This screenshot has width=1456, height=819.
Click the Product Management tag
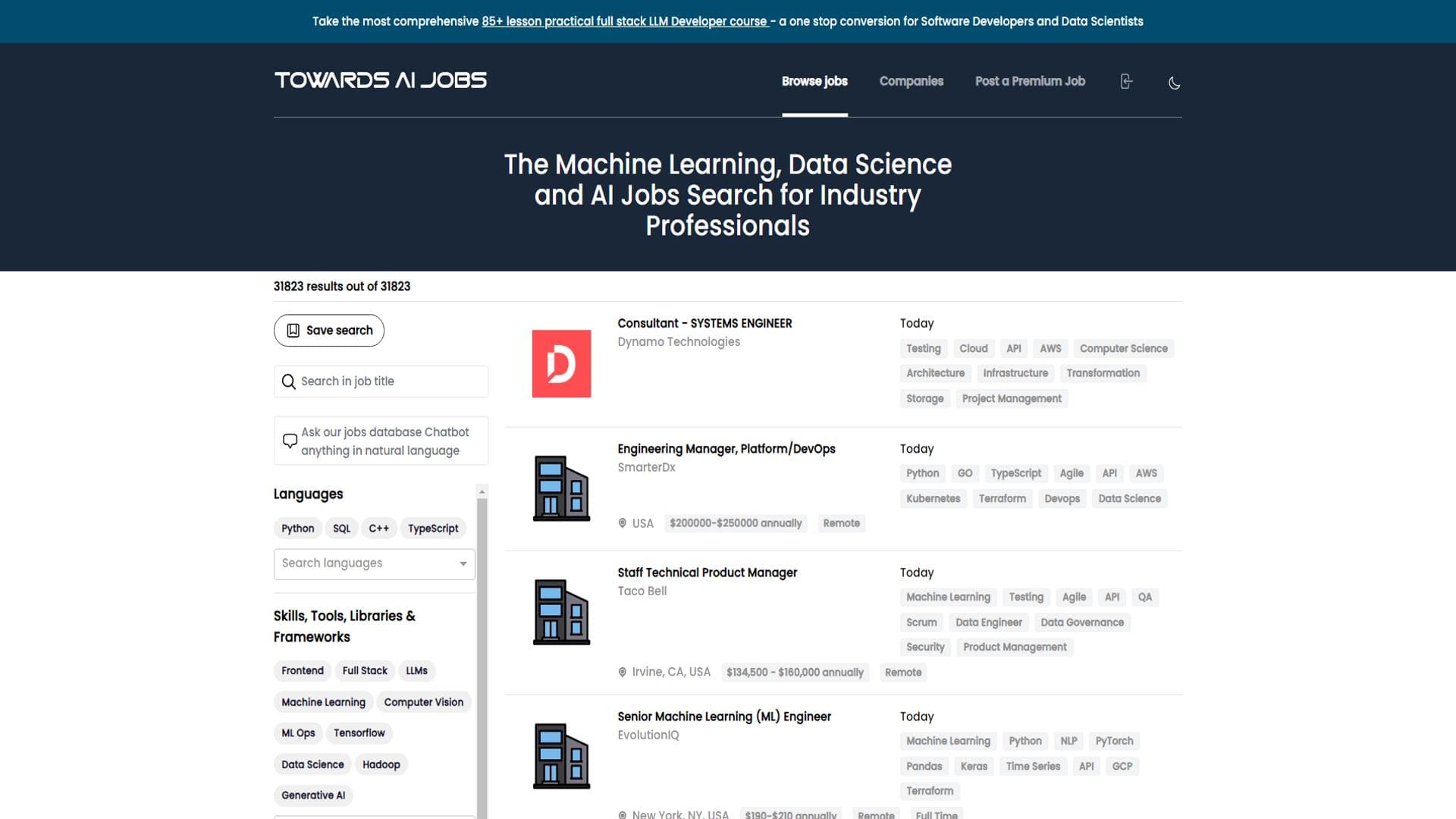coord(1014,648)
